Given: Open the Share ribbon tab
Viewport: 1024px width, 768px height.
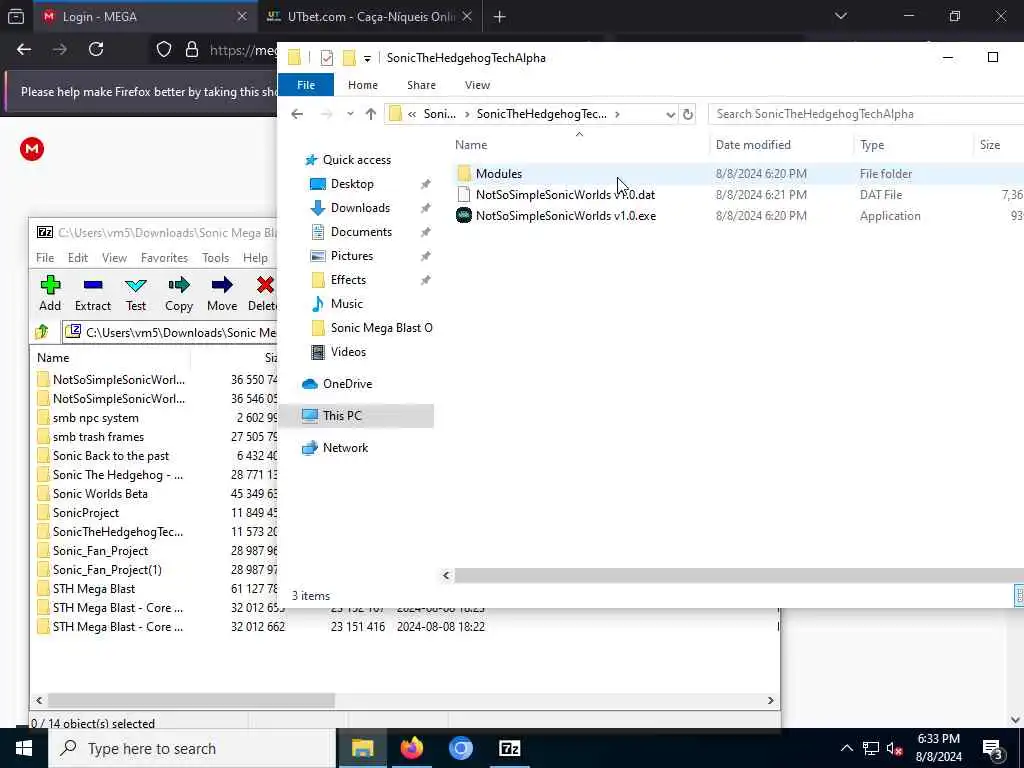Looking at the screenshot, I should 421,85.
